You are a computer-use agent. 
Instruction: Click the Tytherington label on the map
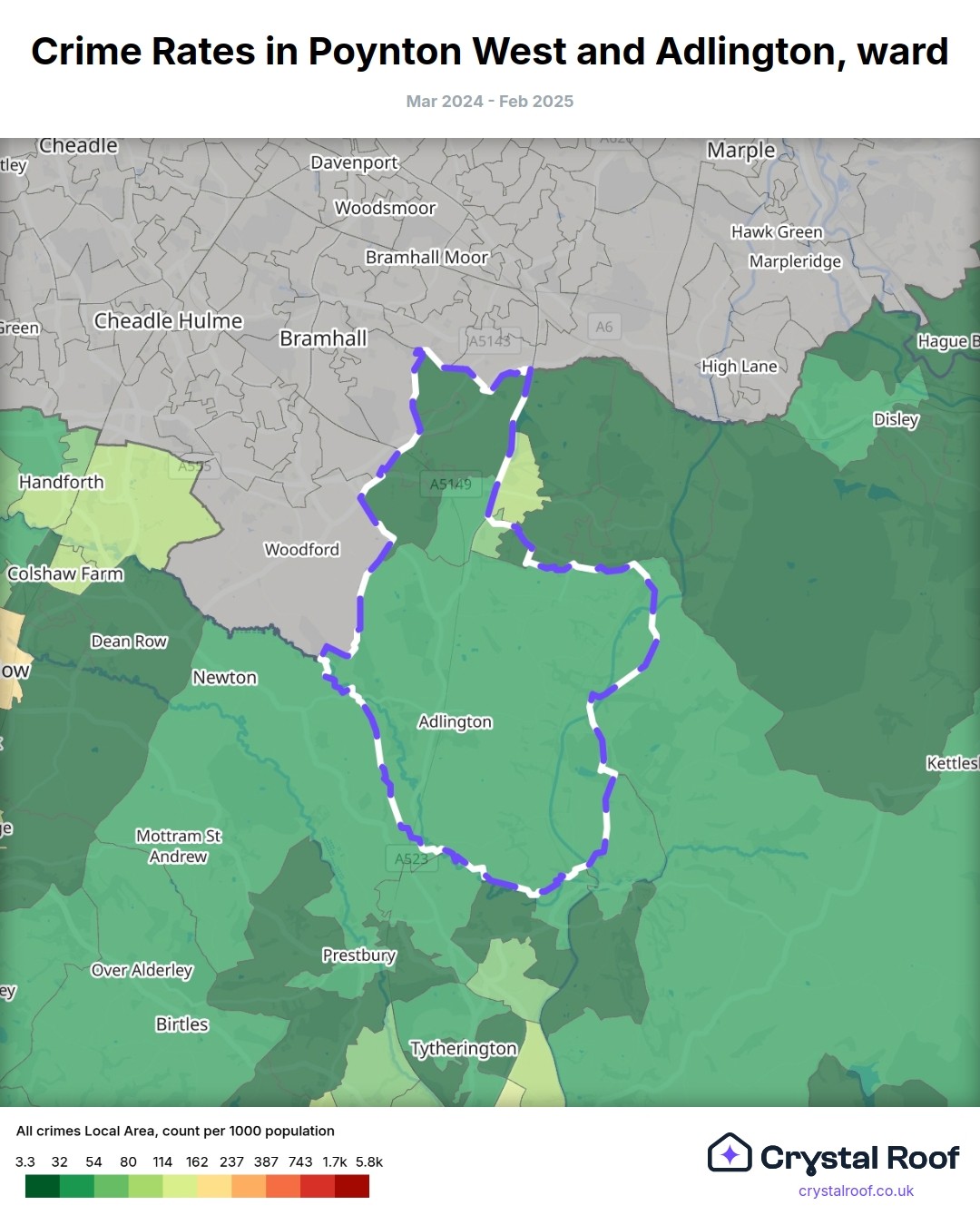pyautogui.click(x=463, y=1049)
